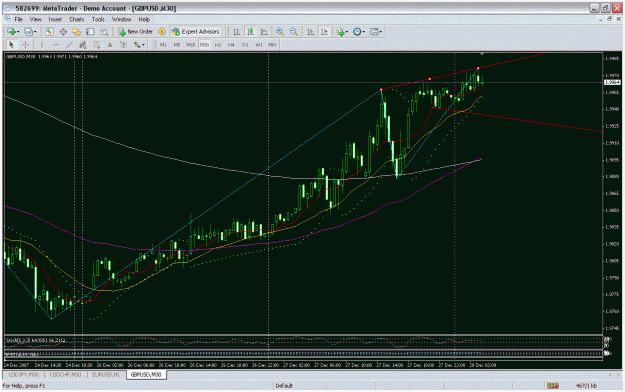The image size is (625, 392).
Task: Expand the Indicators dropdown arrow
Action: coord(347,32)
